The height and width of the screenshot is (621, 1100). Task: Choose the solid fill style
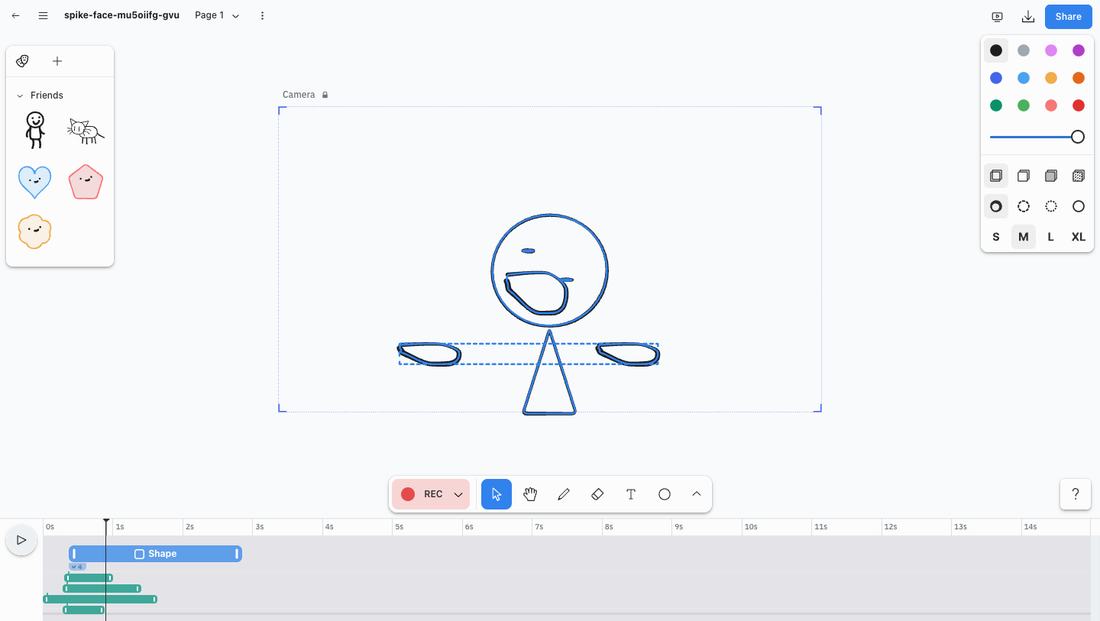pyautogui.click(x=1051, y=175)
